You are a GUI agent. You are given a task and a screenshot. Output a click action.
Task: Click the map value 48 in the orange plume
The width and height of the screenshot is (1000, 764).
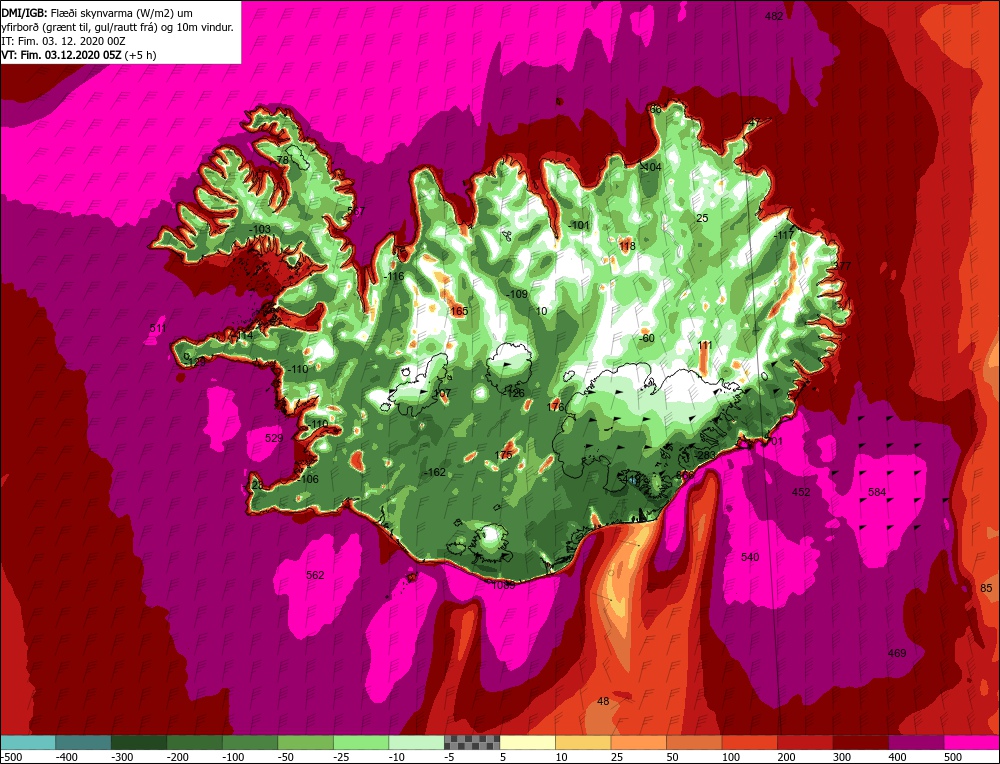coord(603,702)
